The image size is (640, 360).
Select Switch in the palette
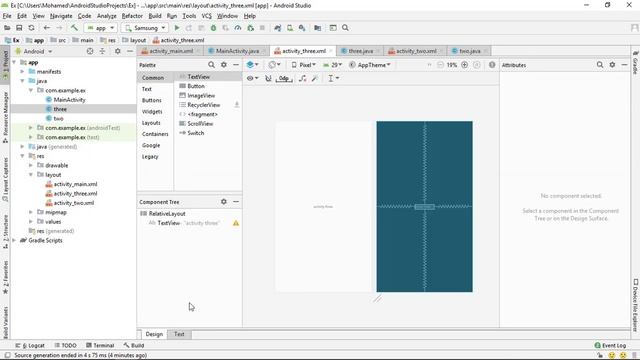(x=196, y=133)
